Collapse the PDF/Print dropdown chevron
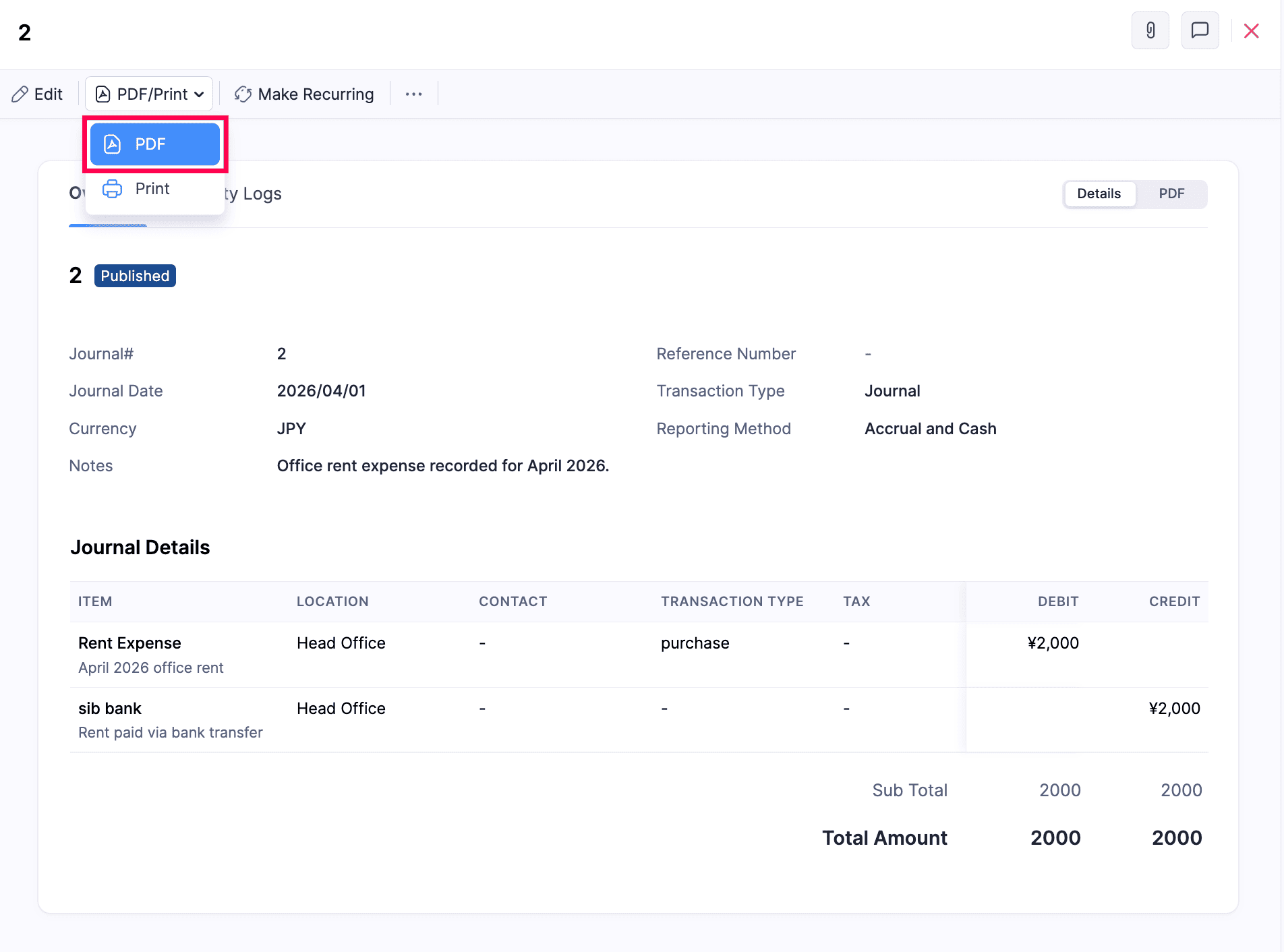 (x=199, y=94)
